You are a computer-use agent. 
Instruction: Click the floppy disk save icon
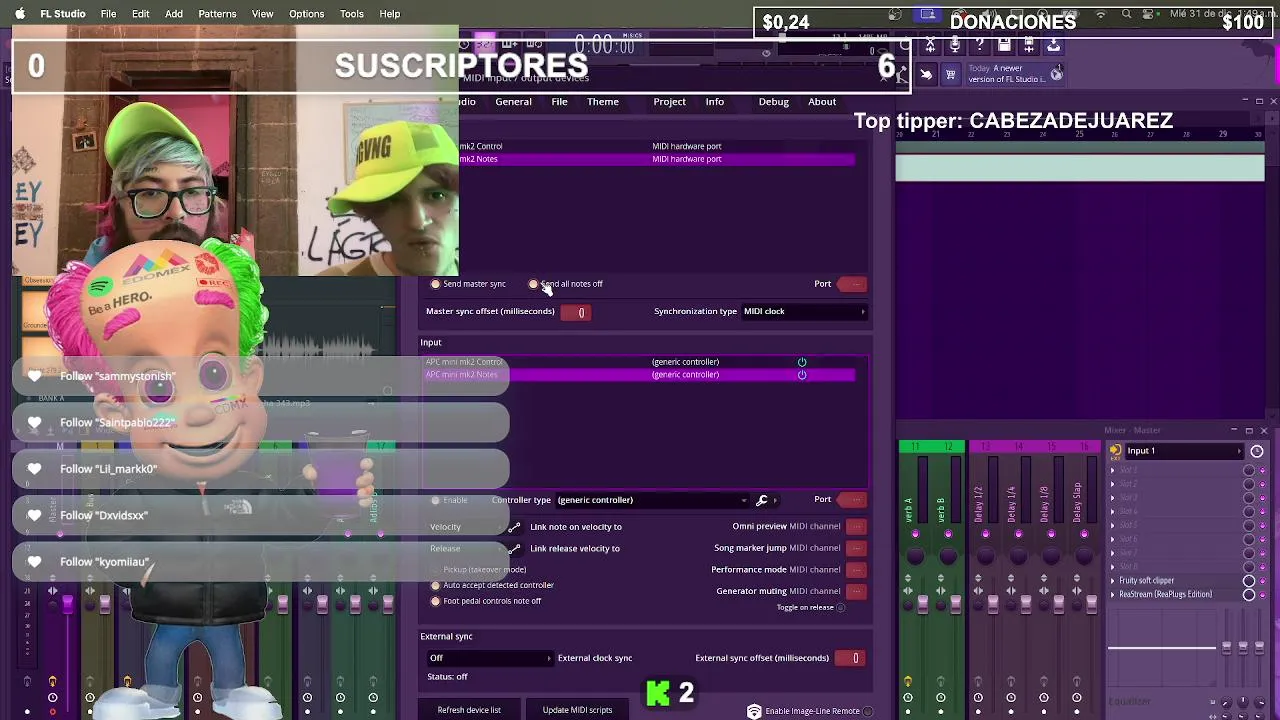1004,45
